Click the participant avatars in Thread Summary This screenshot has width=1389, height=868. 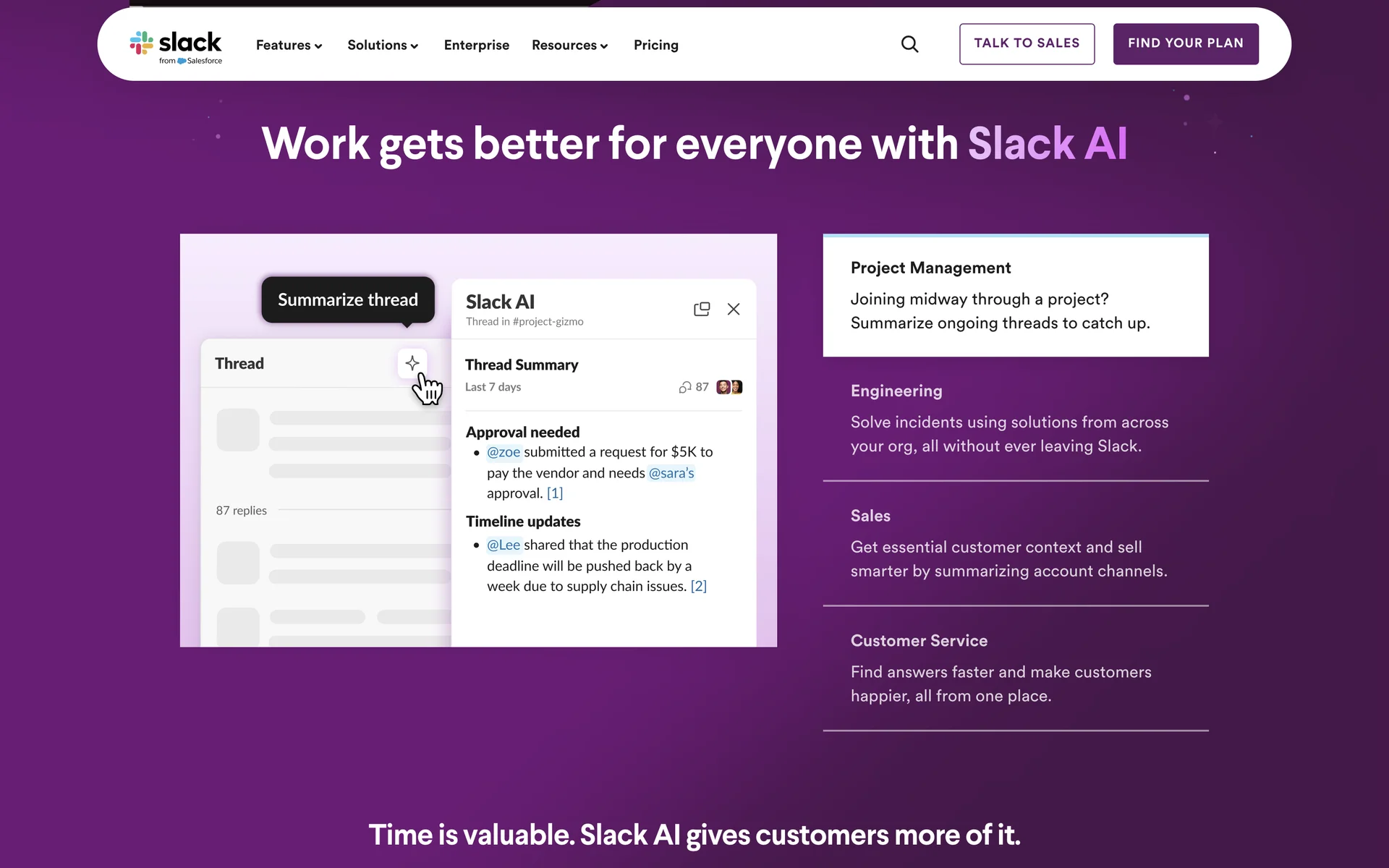729,388
